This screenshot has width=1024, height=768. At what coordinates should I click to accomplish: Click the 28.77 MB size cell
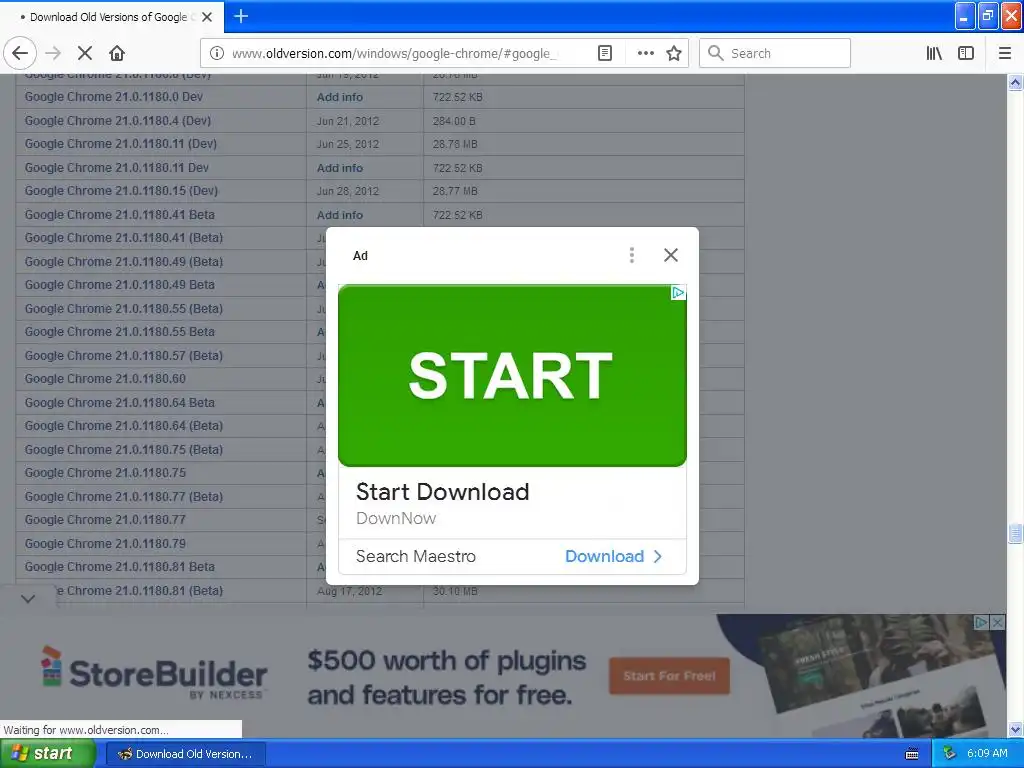pyautogui.click(x=455, y=191)
